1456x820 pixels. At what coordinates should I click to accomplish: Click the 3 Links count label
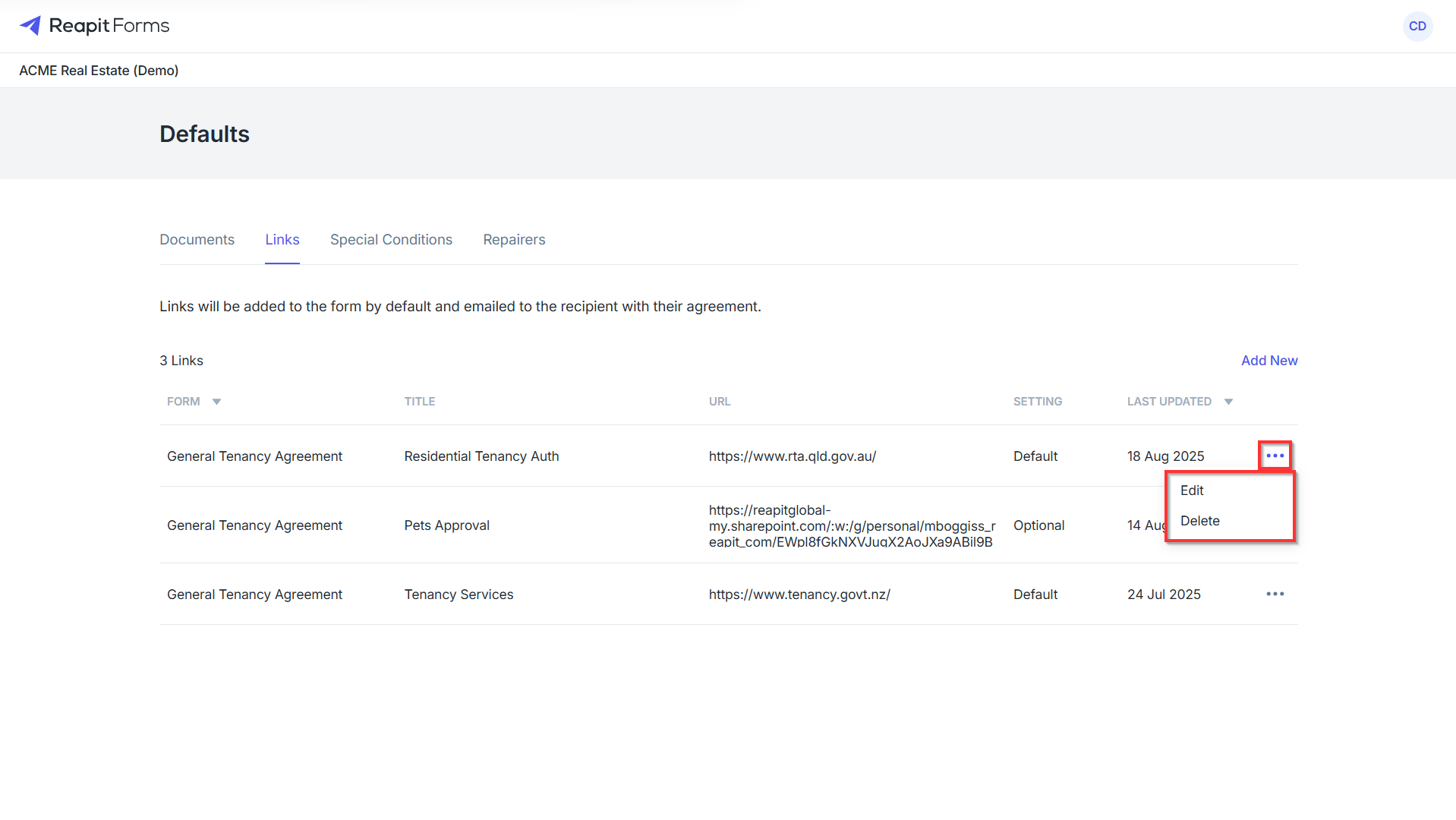pos(181,361)
